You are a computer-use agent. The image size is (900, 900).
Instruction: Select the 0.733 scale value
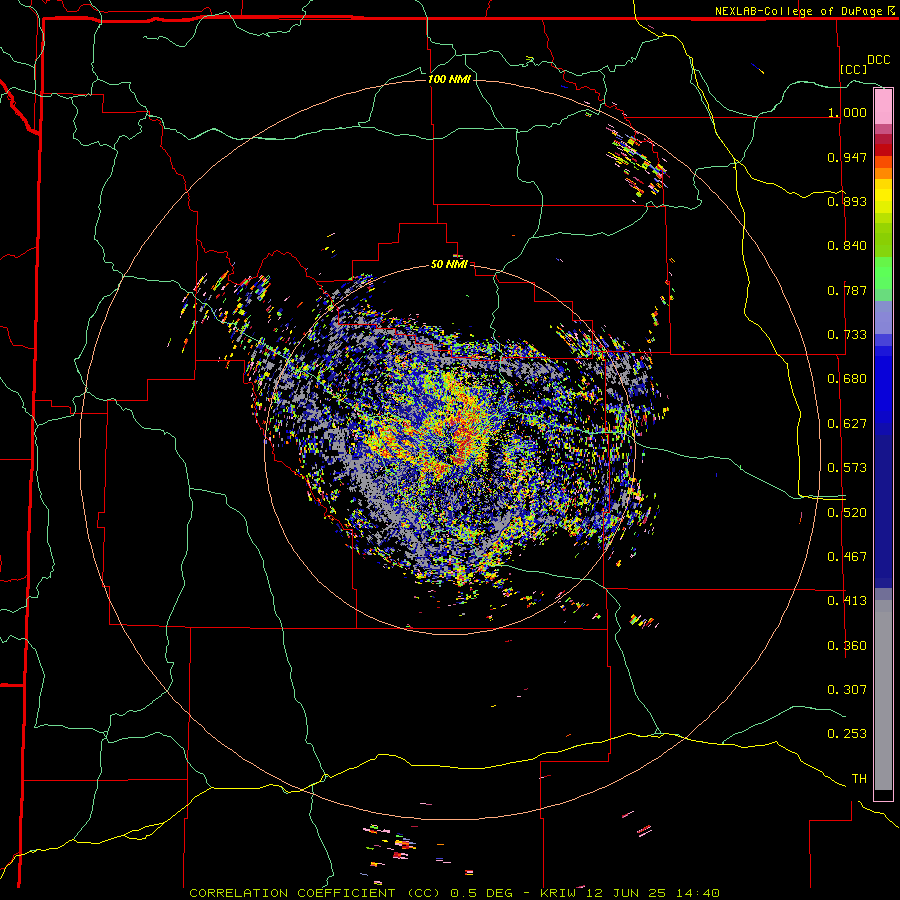847,335
